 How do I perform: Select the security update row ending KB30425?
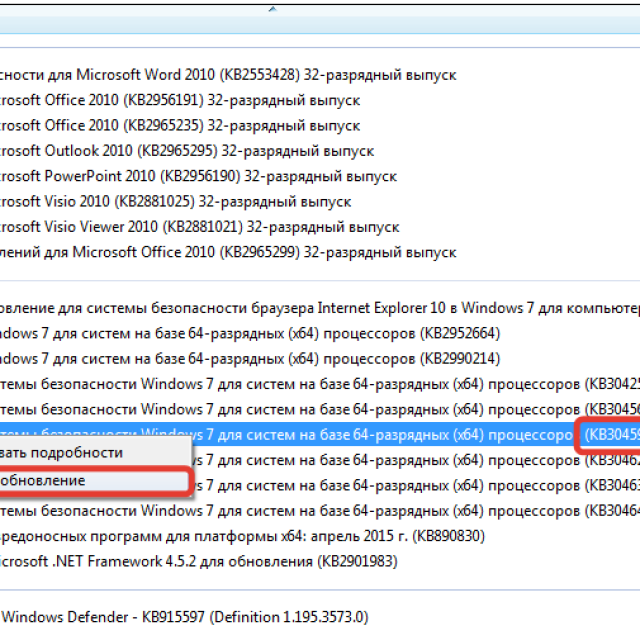(x=320, y=384)
